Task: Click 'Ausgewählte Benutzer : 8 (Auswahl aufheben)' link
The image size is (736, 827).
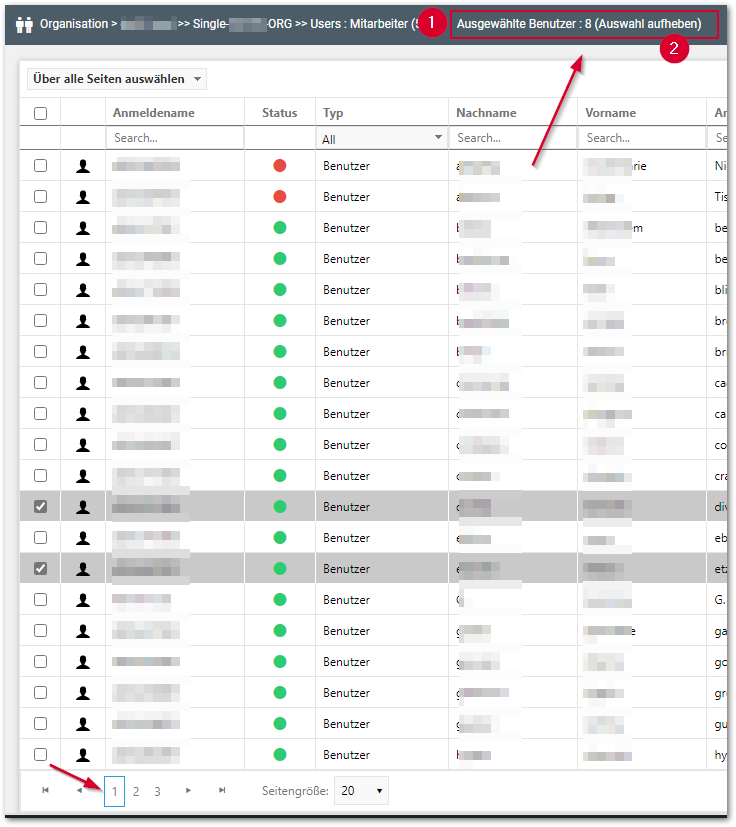Action: click(x=579, y=24)
